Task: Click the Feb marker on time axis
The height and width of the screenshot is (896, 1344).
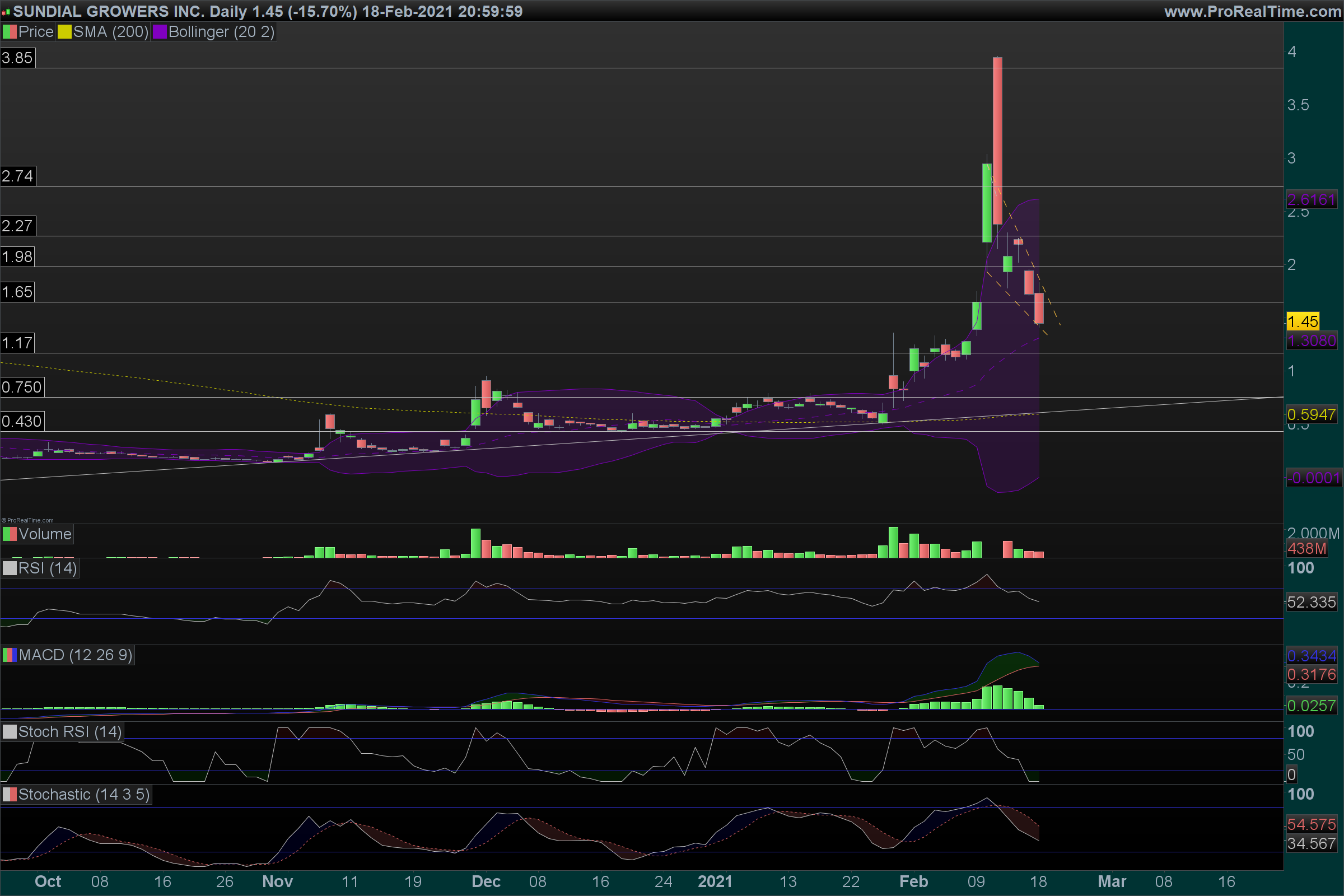Action: click(913, 881)
